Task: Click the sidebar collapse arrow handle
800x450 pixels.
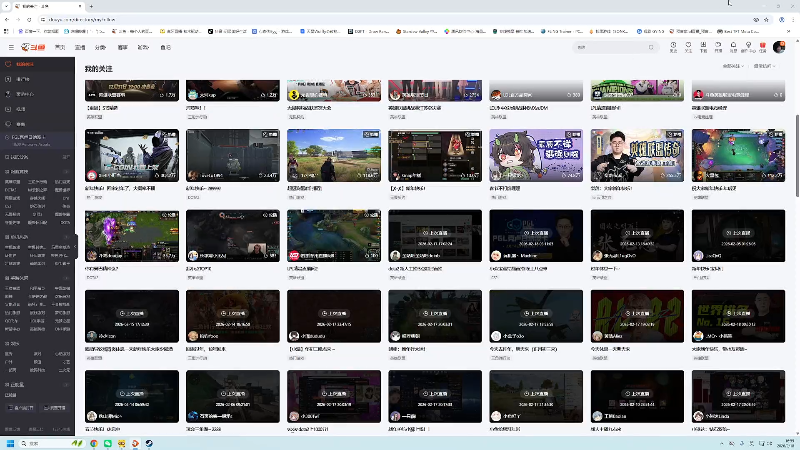Action: click(76, 246)
